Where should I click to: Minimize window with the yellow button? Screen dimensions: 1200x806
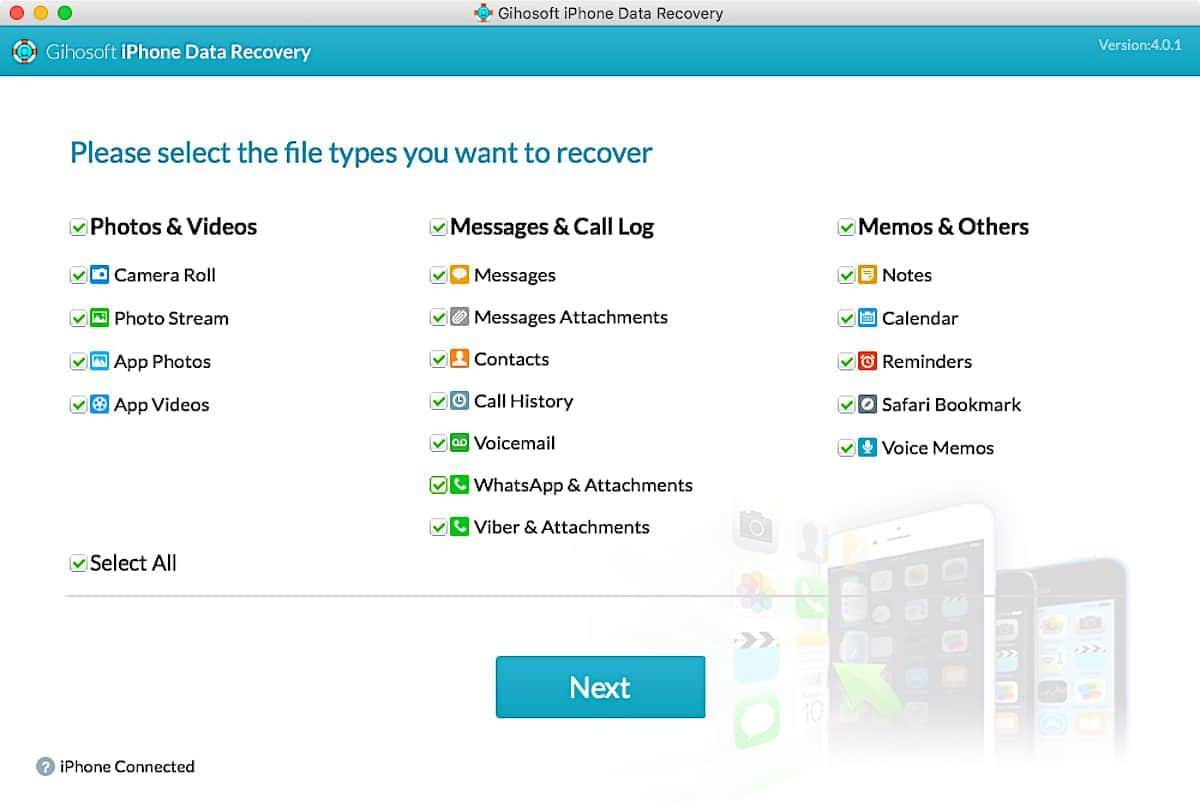pyautogui.click(x=41, y=13)
